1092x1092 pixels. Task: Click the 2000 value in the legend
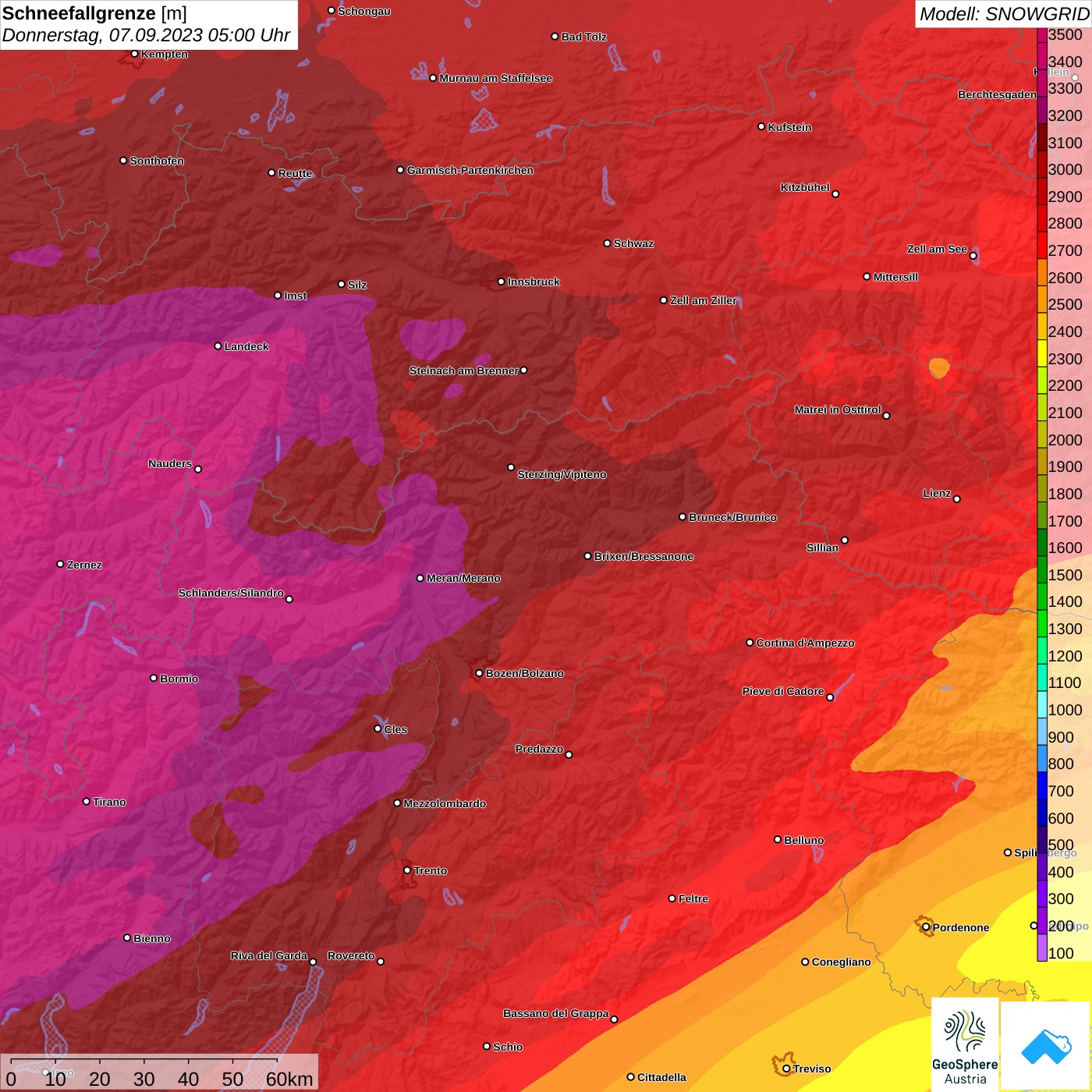(x=1065, y=440)
